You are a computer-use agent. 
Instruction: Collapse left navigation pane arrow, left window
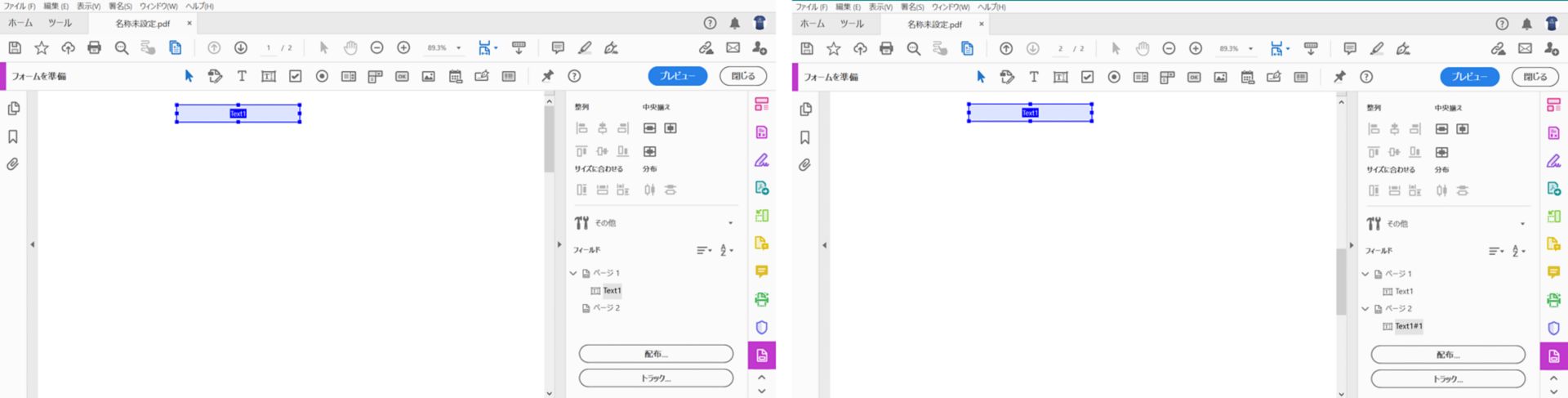(x=33, y=244)
